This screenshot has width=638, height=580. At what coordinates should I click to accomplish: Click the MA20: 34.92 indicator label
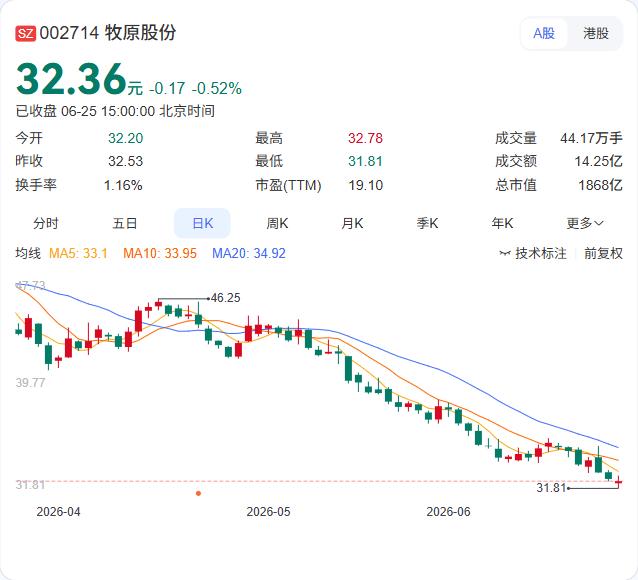[x=249, y=253]
